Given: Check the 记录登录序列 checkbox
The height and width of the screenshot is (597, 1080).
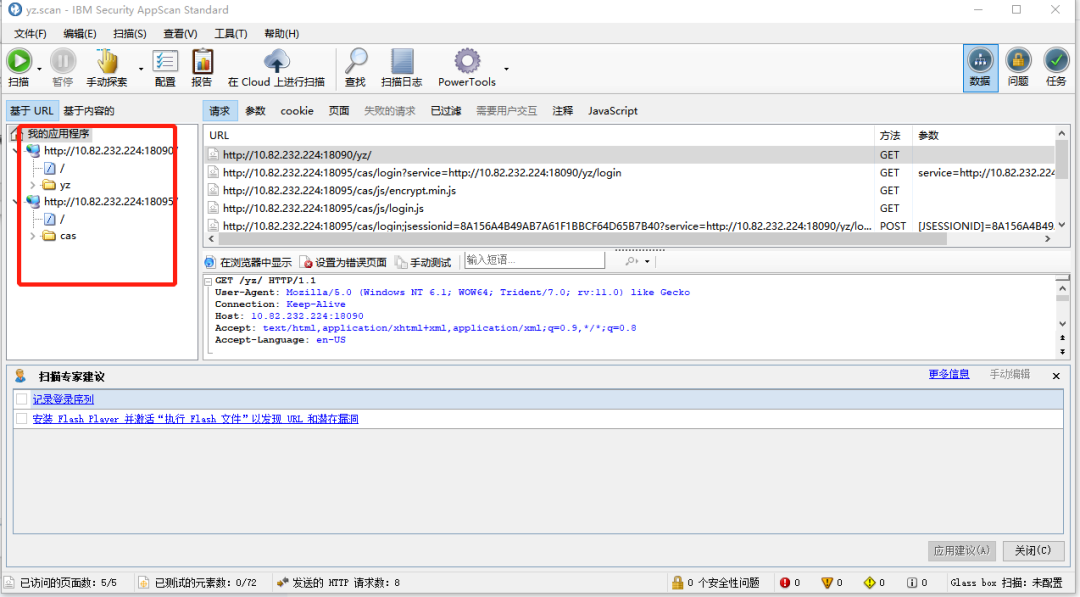Looking at the screenshot, I should click(21, 399).
